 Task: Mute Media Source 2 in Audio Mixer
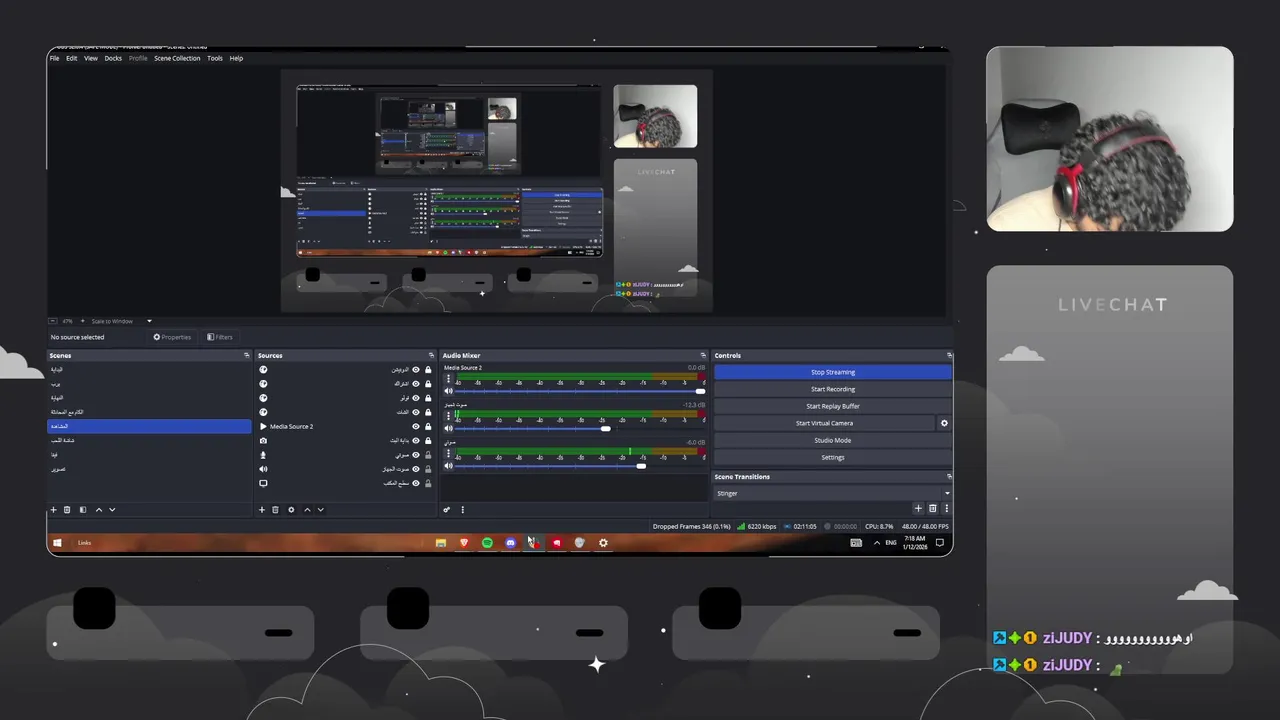click(448, 391)
